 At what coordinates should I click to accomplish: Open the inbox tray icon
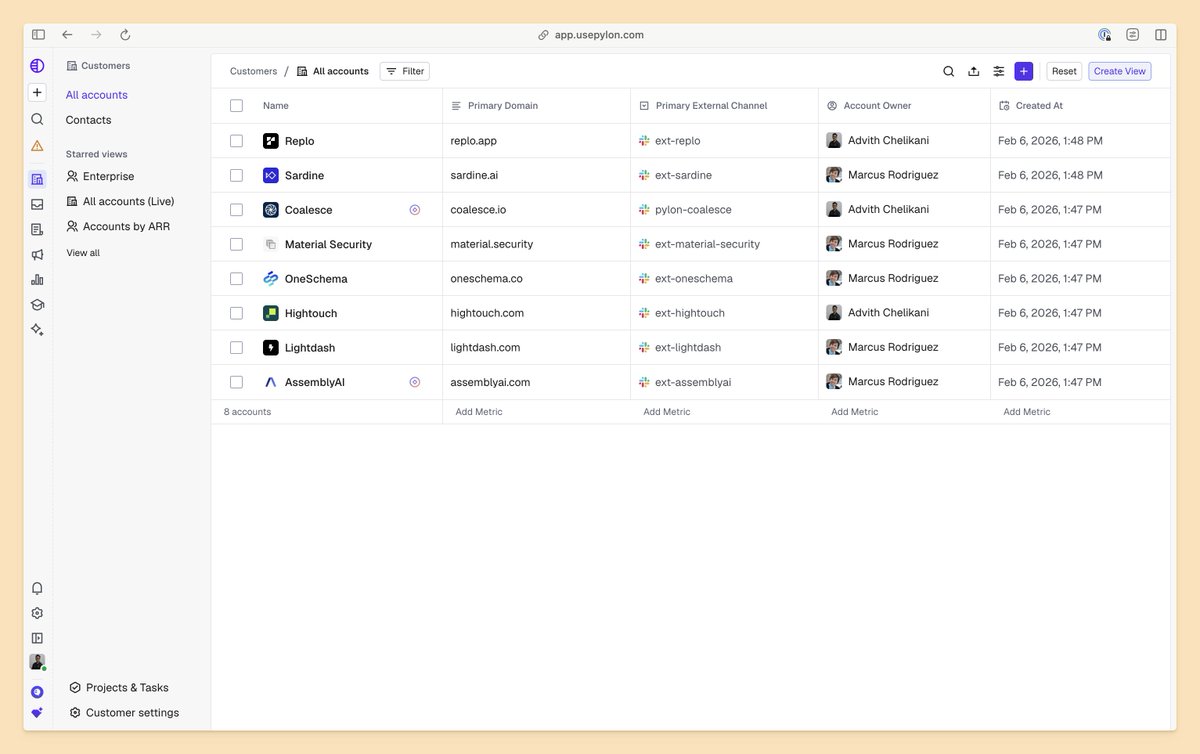click(37, 204)
